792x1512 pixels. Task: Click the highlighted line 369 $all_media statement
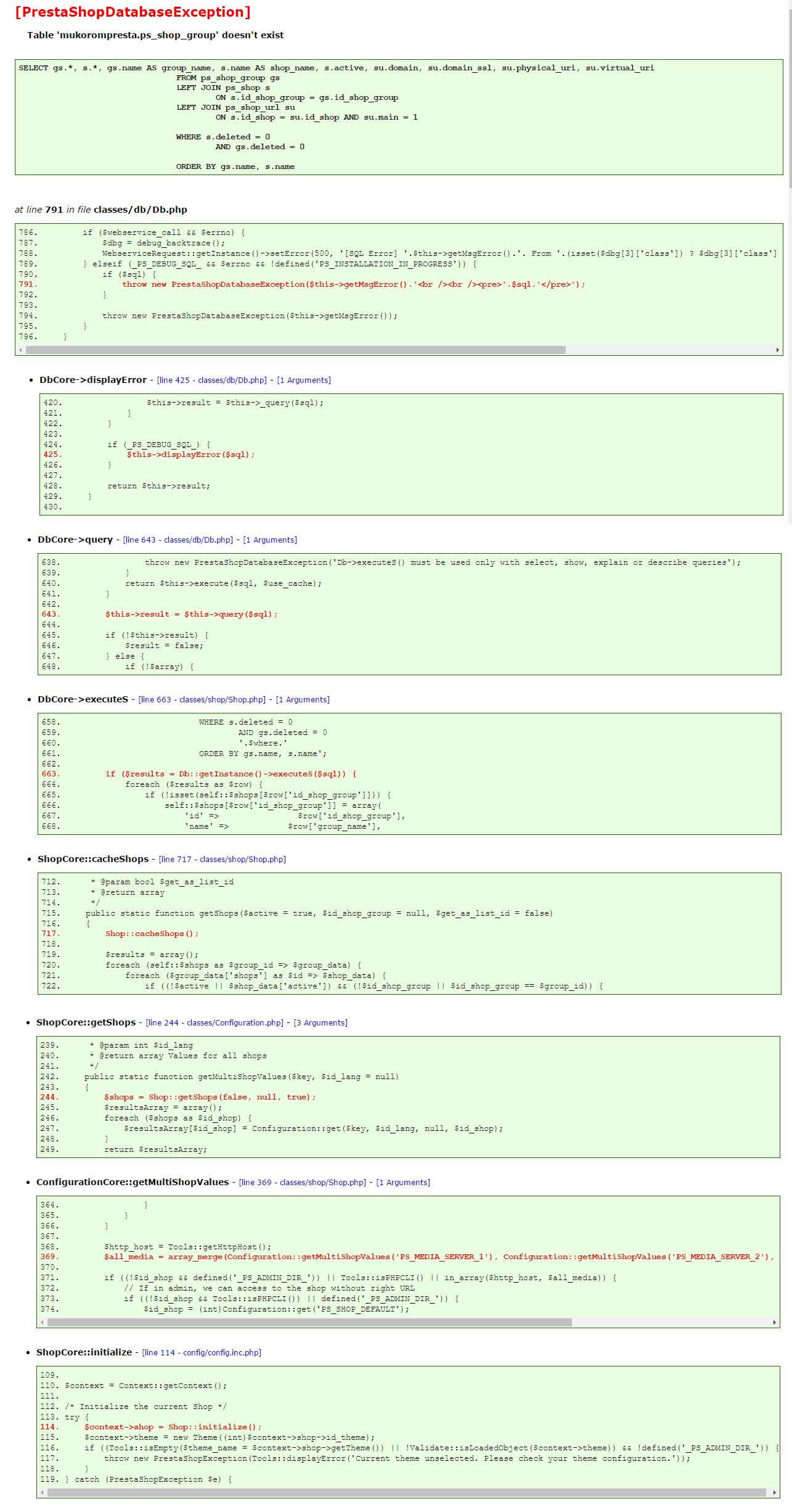point(439,1257)
